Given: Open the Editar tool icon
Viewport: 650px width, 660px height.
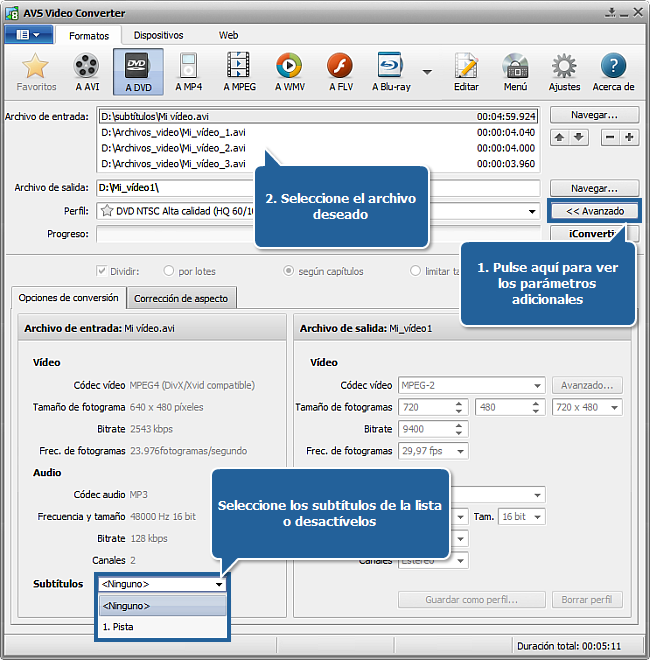Looking at the screenshot, I should click(x=466, y=70).
